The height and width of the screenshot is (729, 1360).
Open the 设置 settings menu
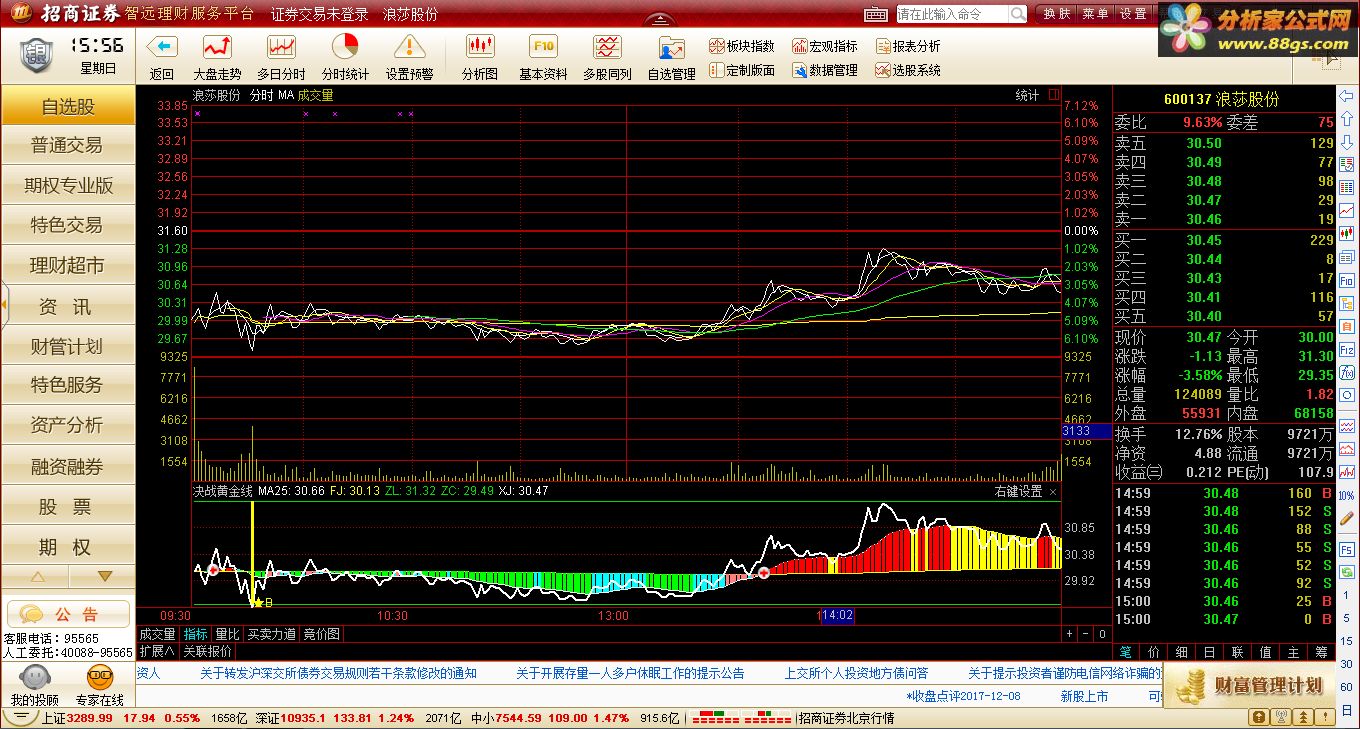(1133, 14)
